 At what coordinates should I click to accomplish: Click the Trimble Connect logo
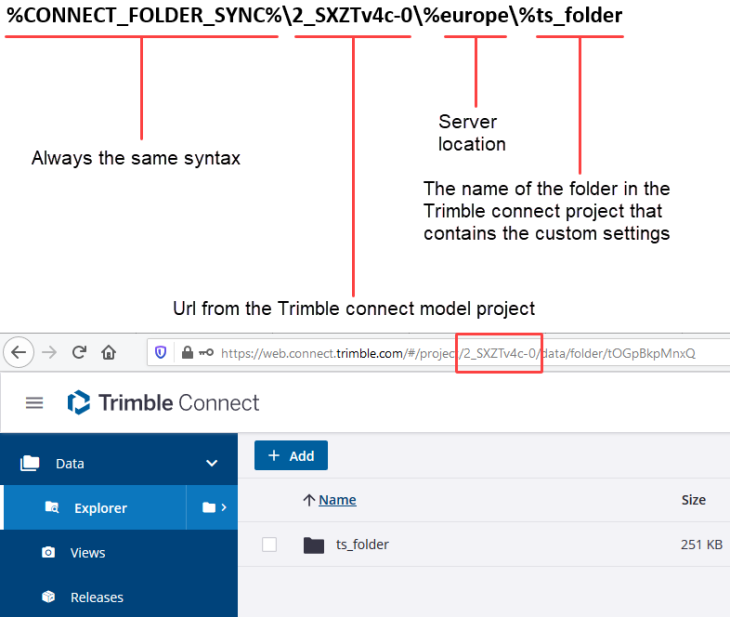(79, 402)
